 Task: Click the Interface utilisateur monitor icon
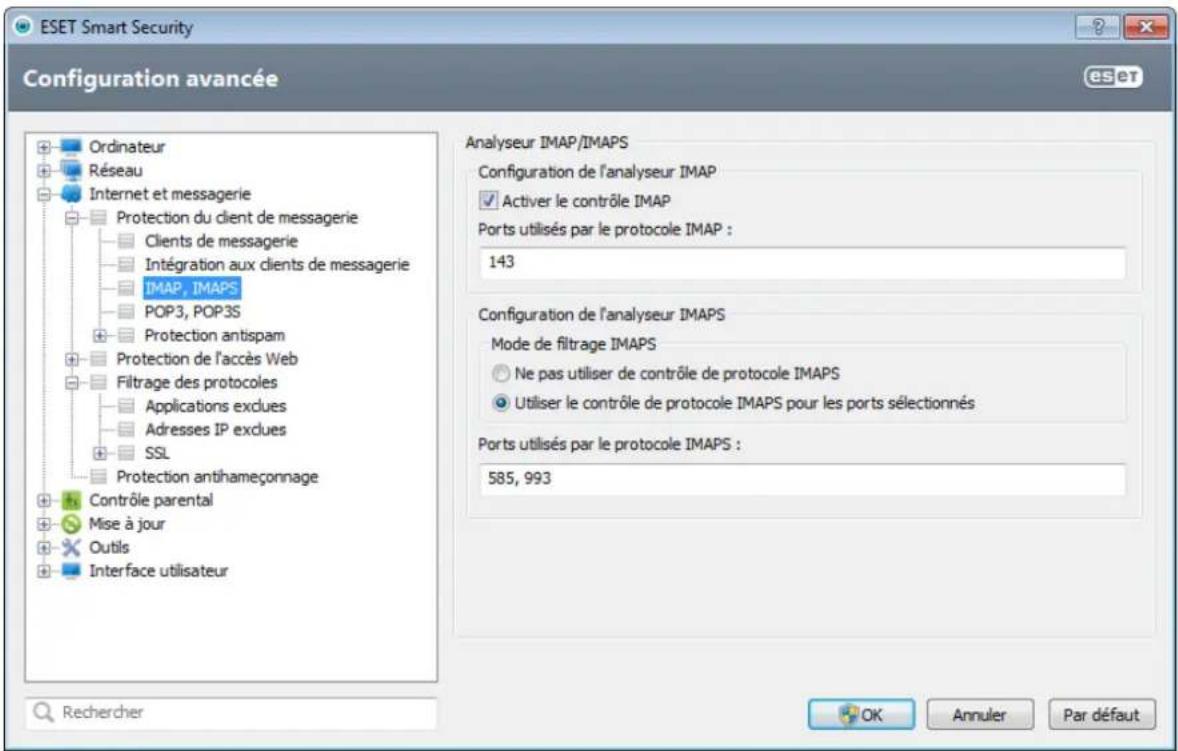71,571
